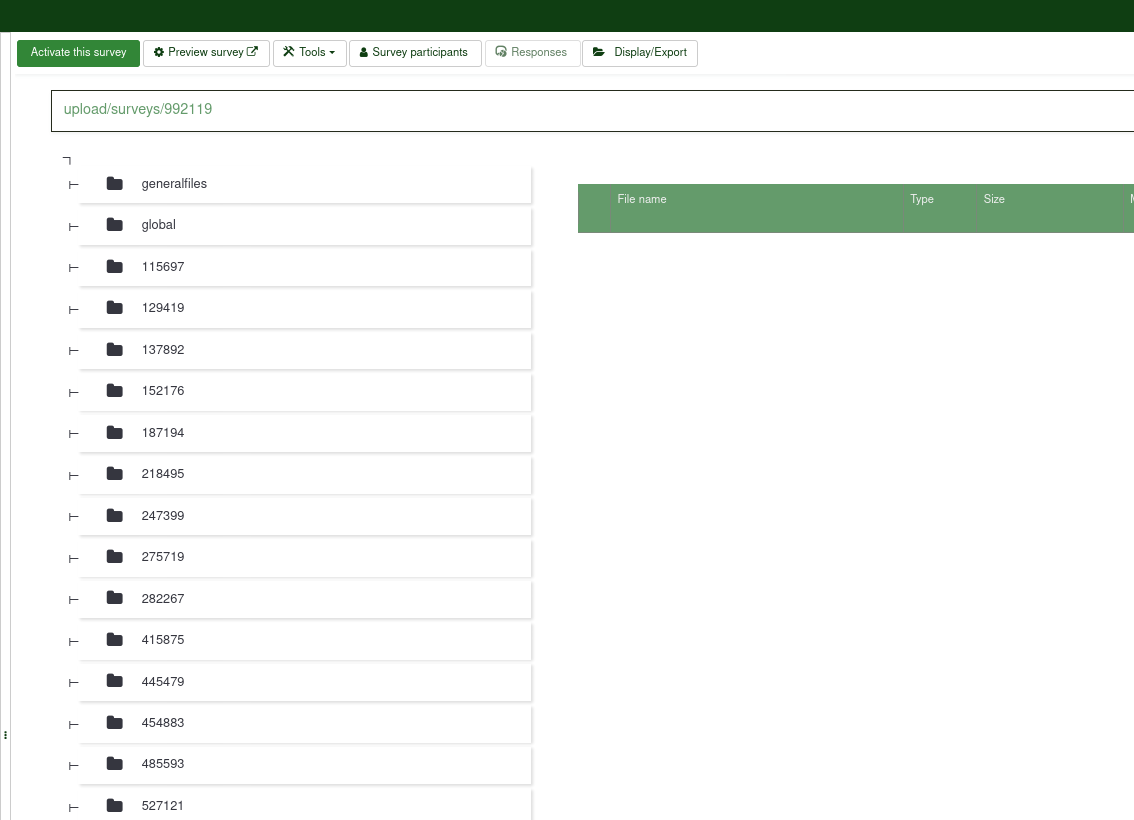This screenshot has height=820, width=1134.
Task: Click the generalfiles folder icon
Action: tap(115, 184)
